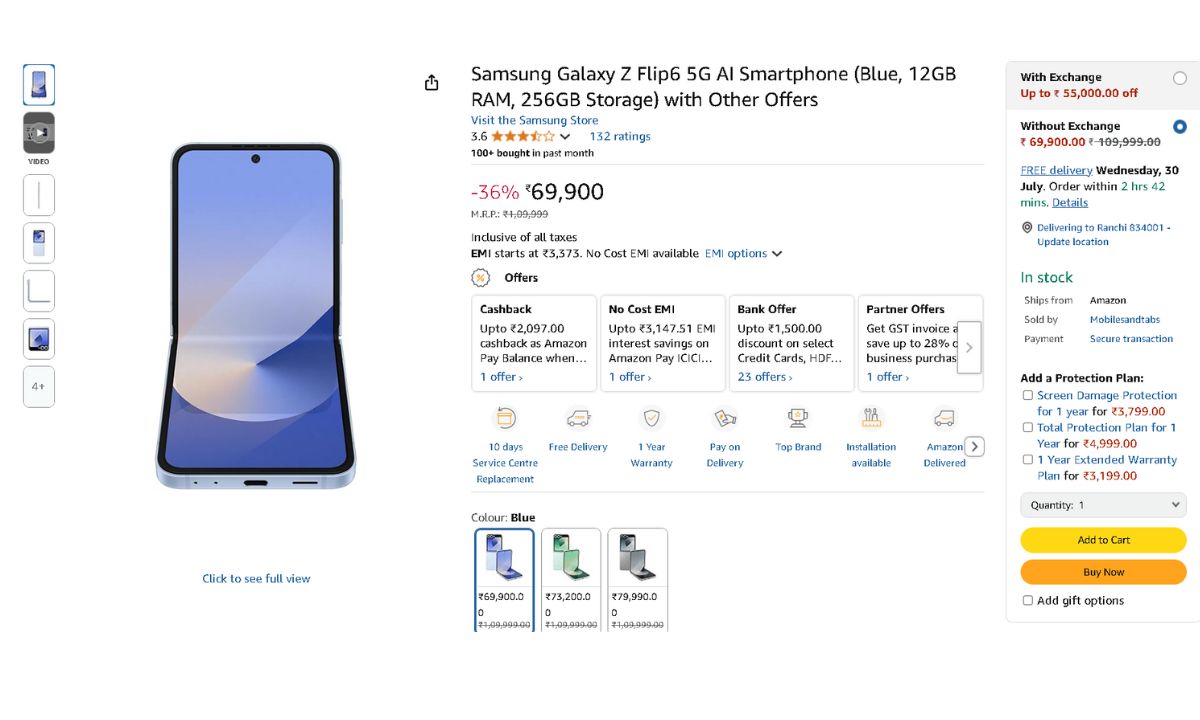This screenshot has height=720, width=1200.
Task: Open the product video thumbnail
Action: pyautogui.click(x=39, y=133)
